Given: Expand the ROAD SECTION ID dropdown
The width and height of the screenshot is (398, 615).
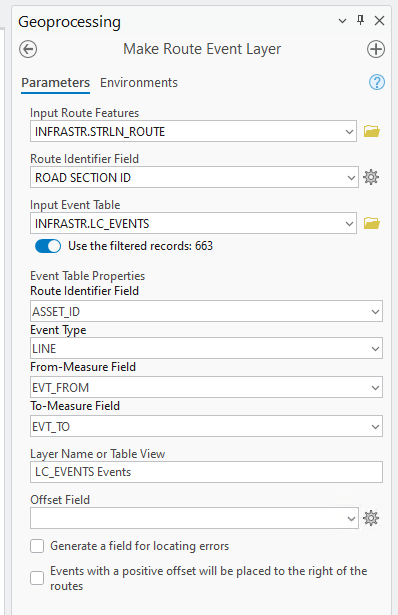Looking at the screenshot, I should point(351,178).
